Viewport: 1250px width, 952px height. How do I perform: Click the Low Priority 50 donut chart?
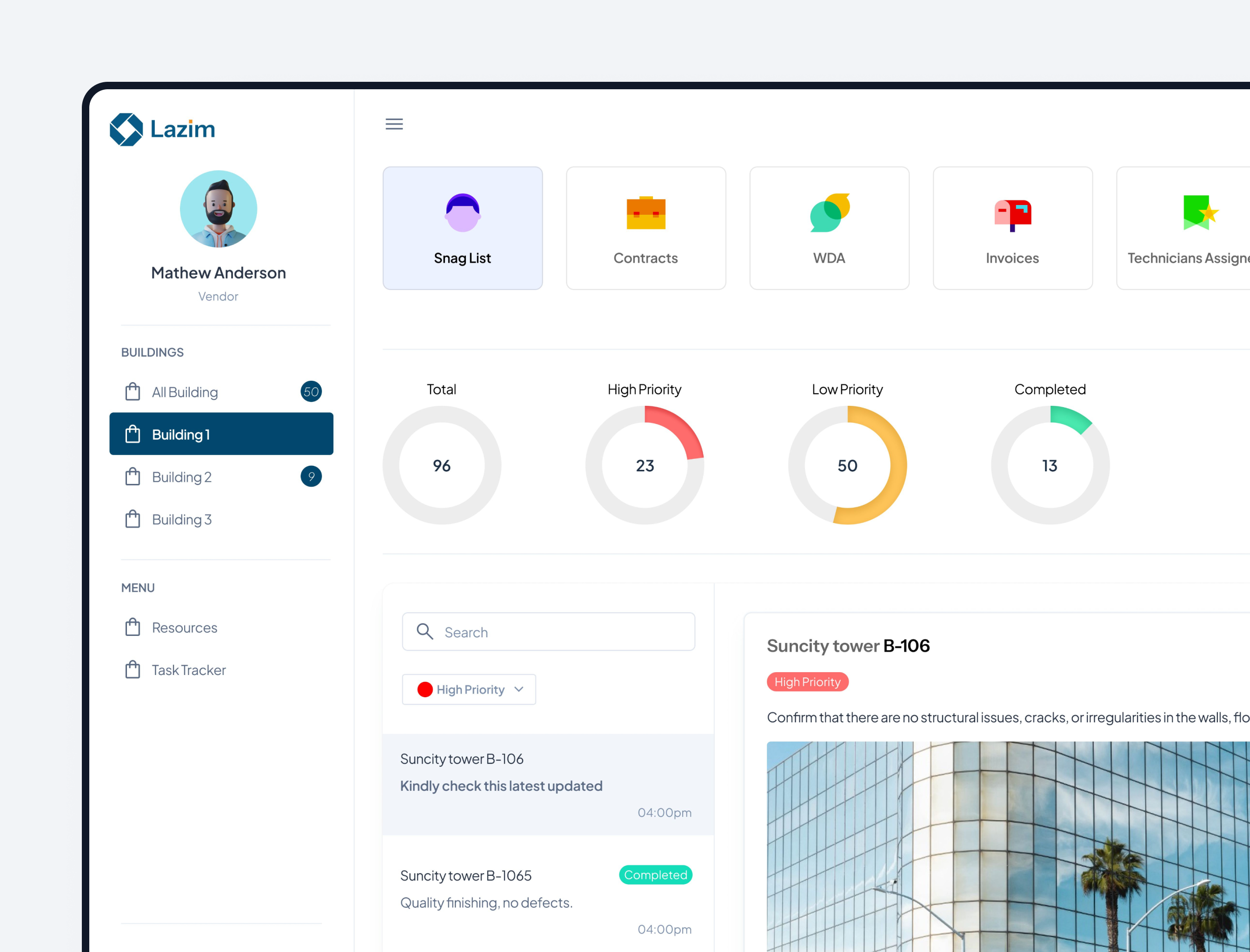coord(847,465)
